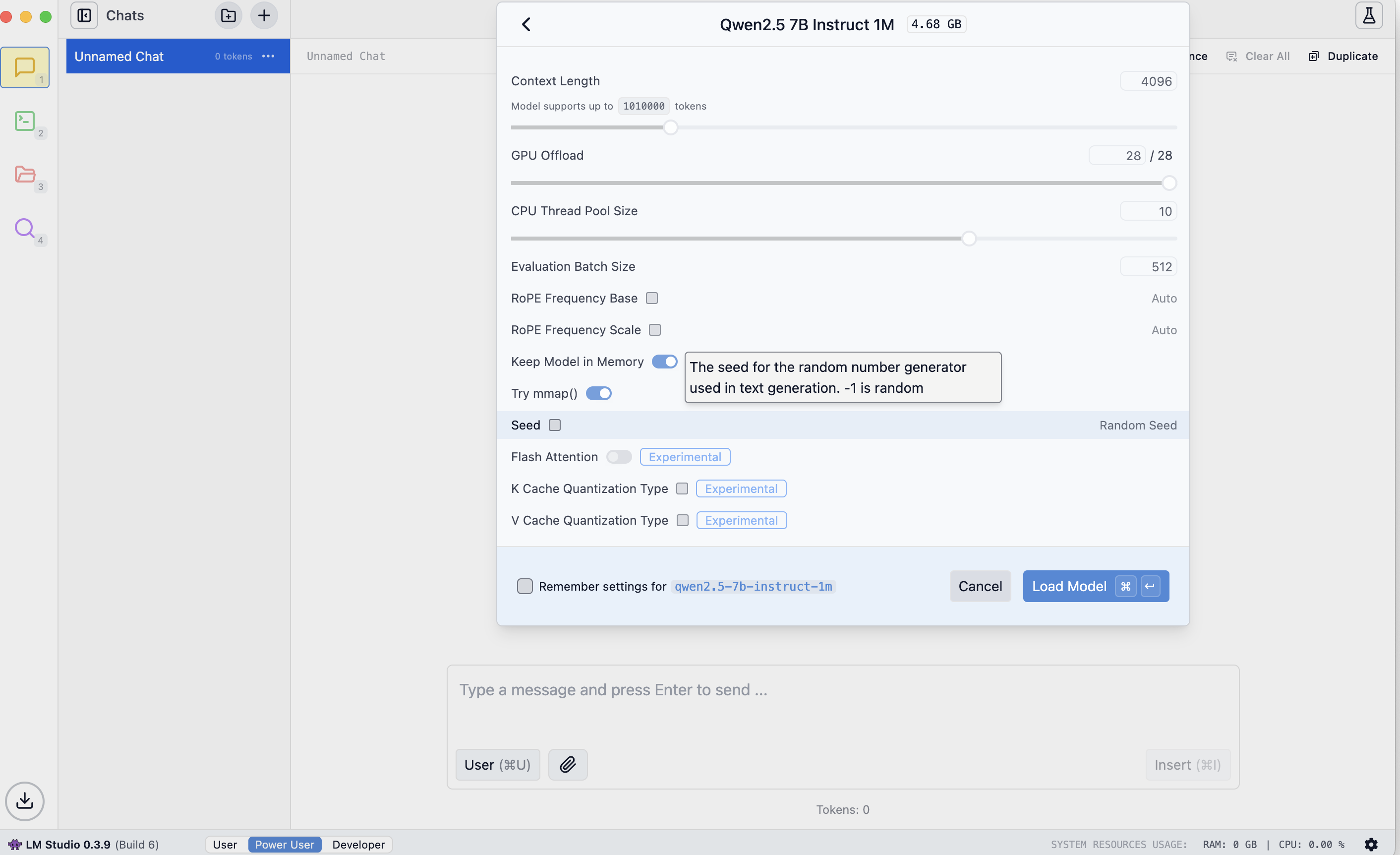Screen dimensions: 1400x855
Task: Open the Chats sidebar tab icon
Action: 24,67
